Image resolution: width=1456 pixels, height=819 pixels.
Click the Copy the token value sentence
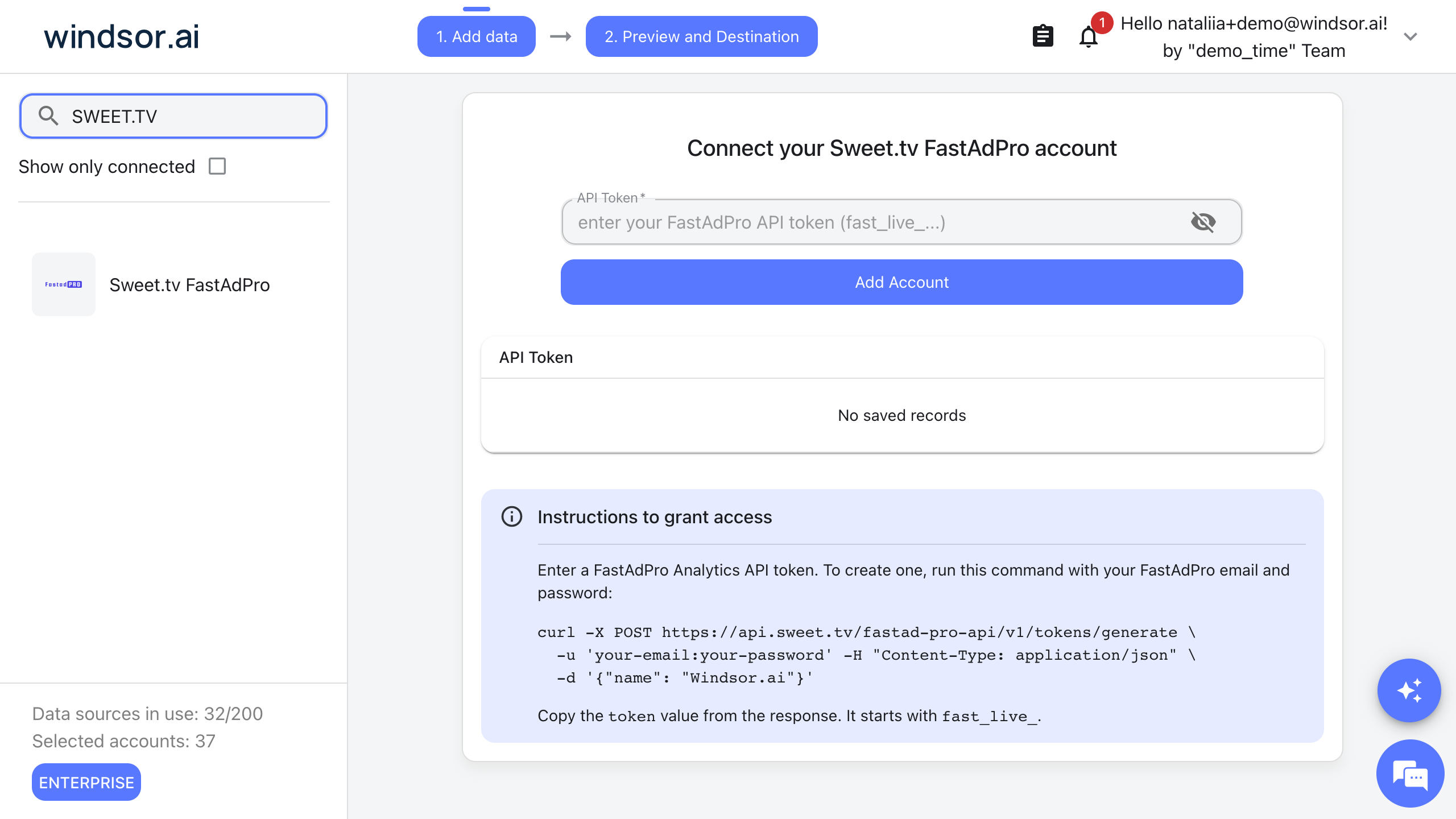click(x=789, y=715)
